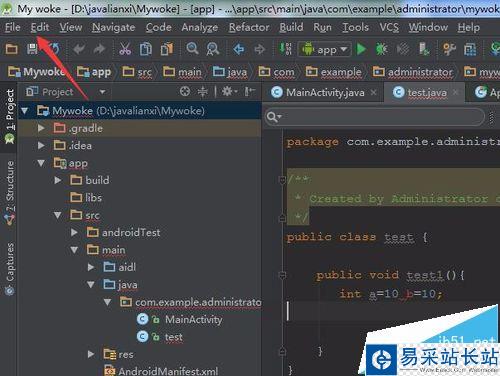Select com.example.administrator package in tree
Image resolution: width=500 pixels, height=376 pixels.
(x=191, y=302)
